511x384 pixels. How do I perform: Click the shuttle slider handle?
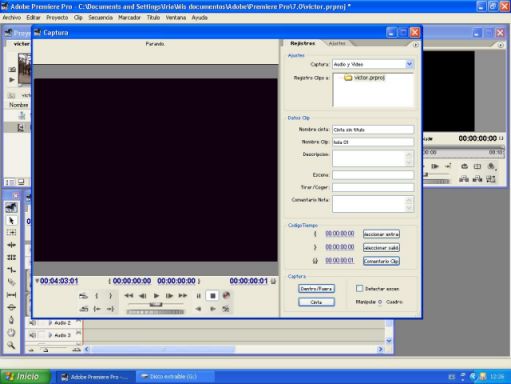[x=156, y=304]
